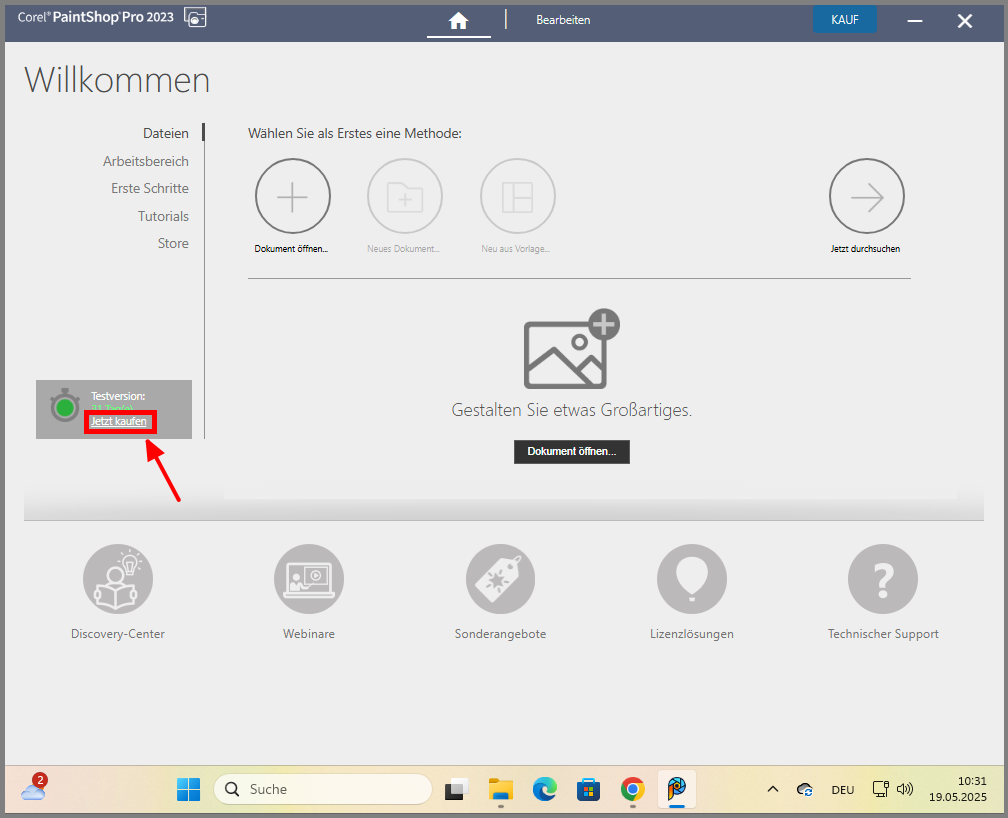Open the Dokument öffnen circle icon

coord(292,195)
